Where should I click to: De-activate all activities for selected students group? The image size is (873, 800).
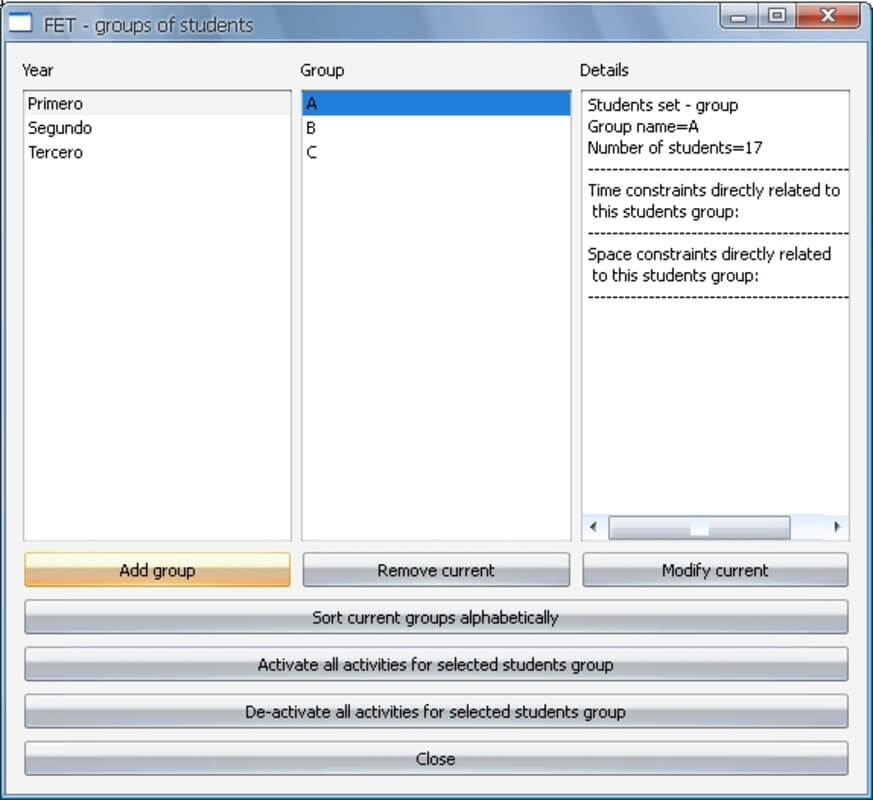[436, 712]
